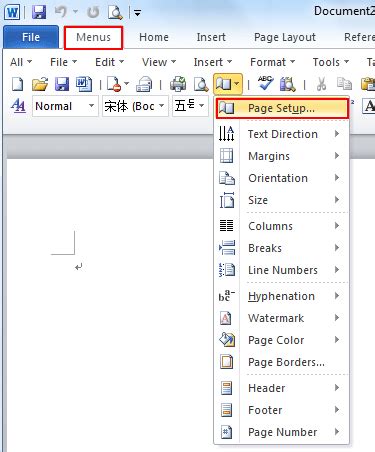Click the Email/fax send icon
This screenshot has width=375, height=452.
point(144,84)
